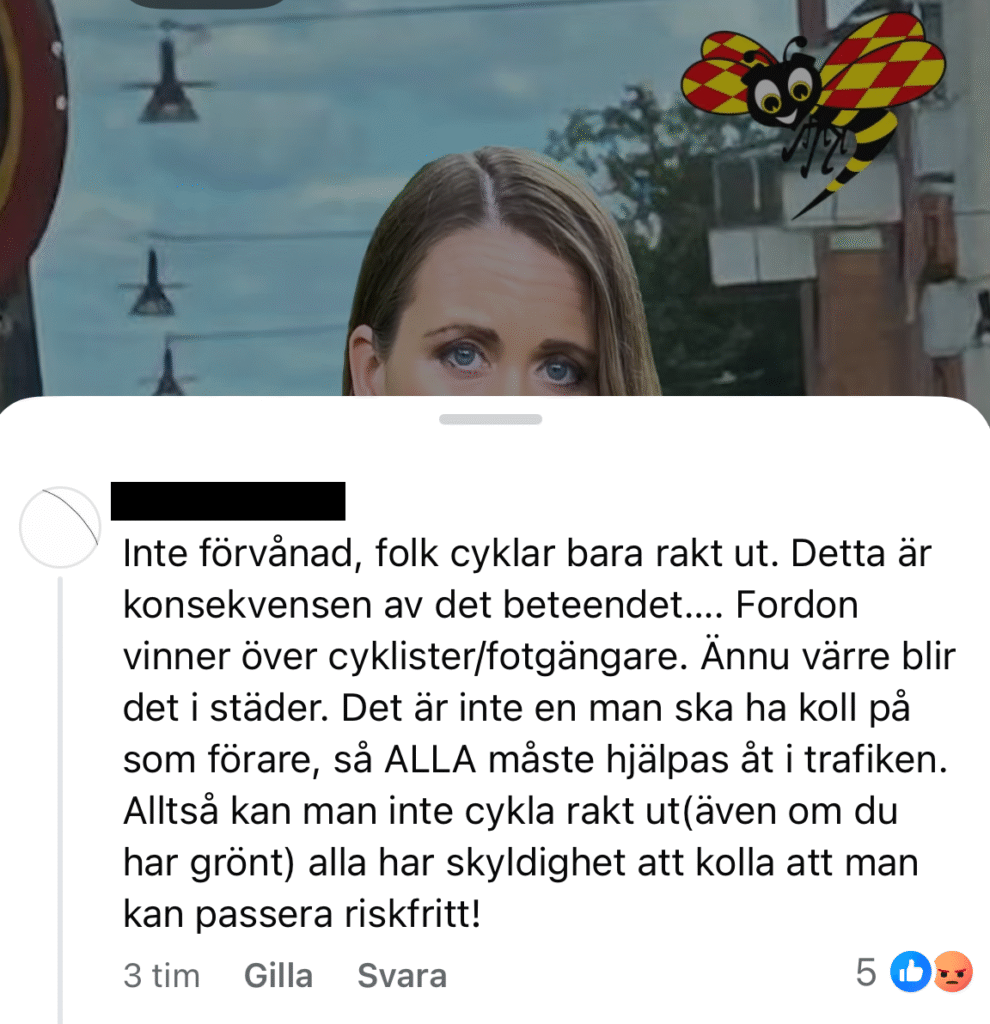Tap Svara to reply to the comment
Image resolution: width=990 pixels, height=1024 pixels.
pos(402,976)
